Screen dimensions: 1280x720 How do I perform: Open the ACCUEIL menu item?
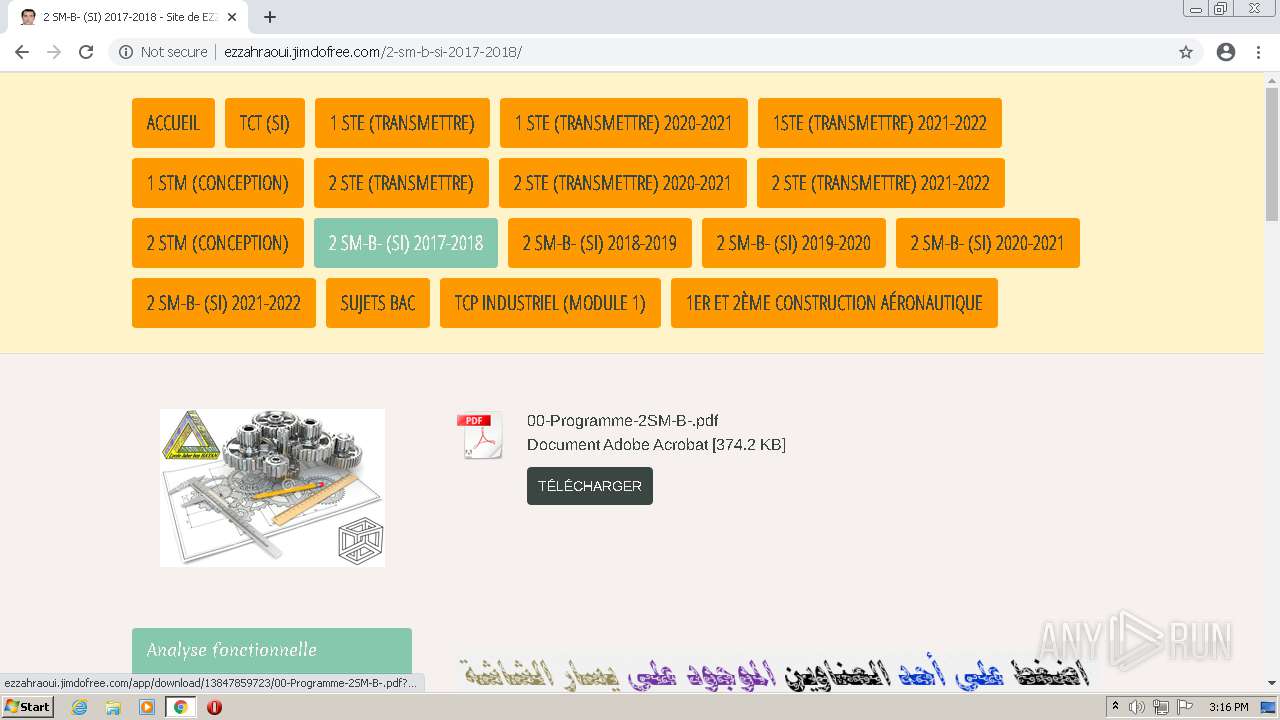click(173, 123)
